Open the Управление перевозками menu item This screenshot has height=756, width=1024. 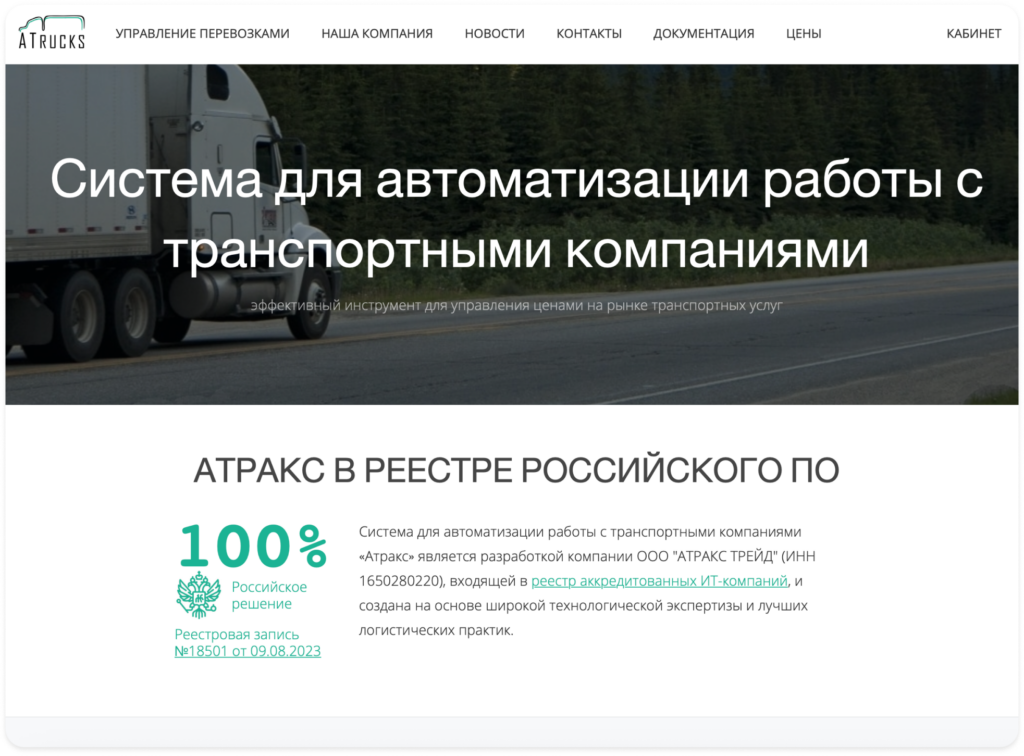tap(202, 33)
